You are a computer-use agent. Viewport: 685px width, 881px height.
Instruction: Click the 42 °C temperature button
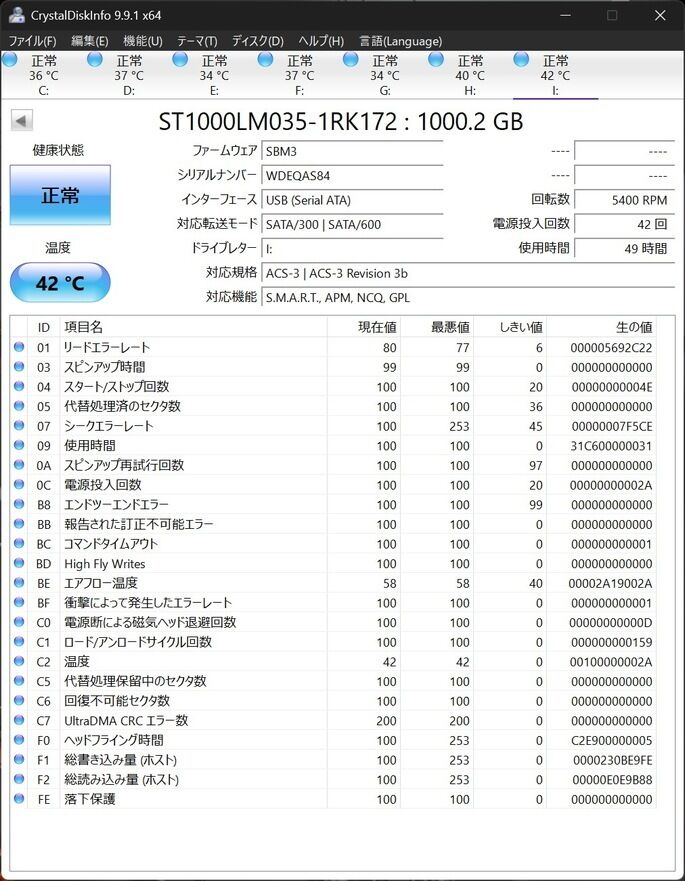point(60,283)
